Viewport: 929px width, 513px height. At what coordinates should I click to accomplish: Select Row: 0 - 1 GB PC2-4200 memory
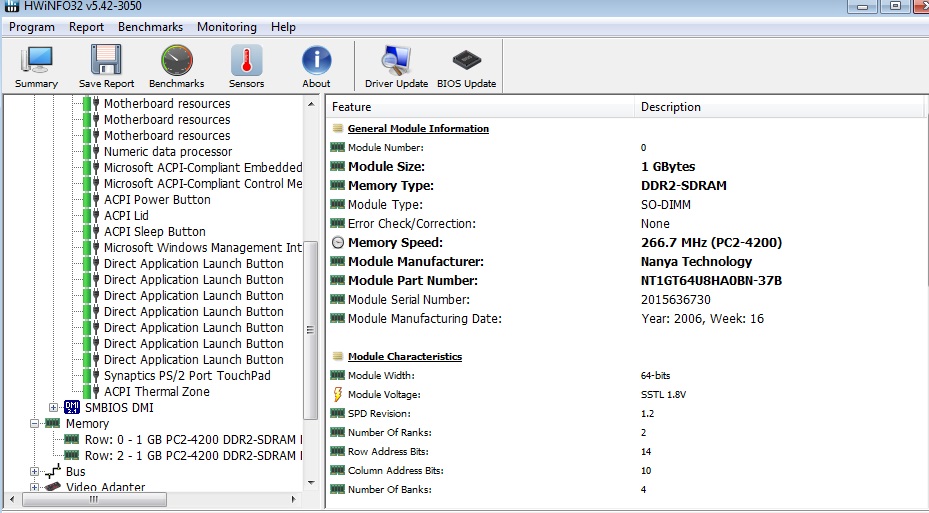coord(193,440)
